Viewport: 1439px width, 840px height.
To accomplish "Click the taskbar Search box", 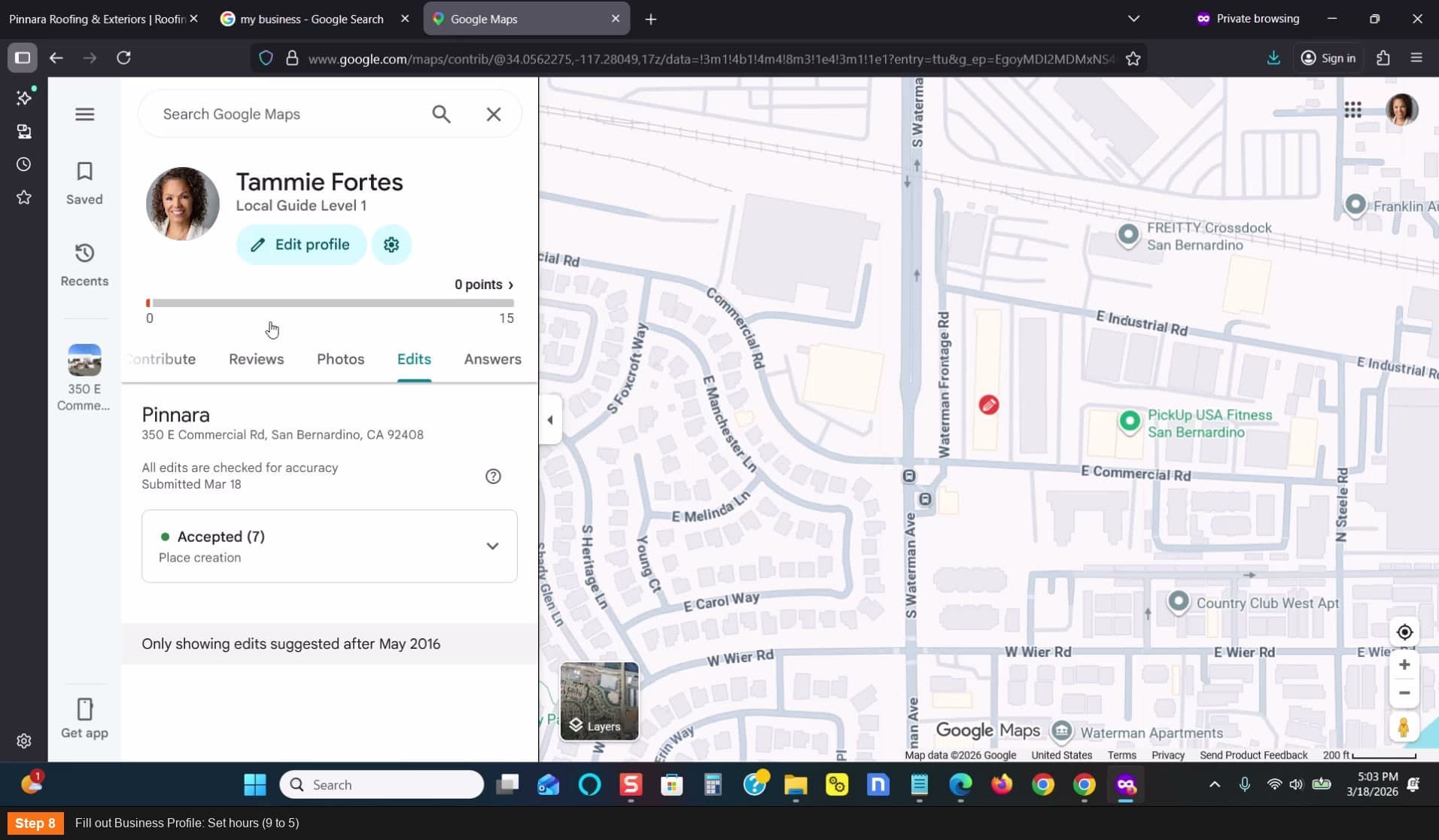I will point(382,785).
